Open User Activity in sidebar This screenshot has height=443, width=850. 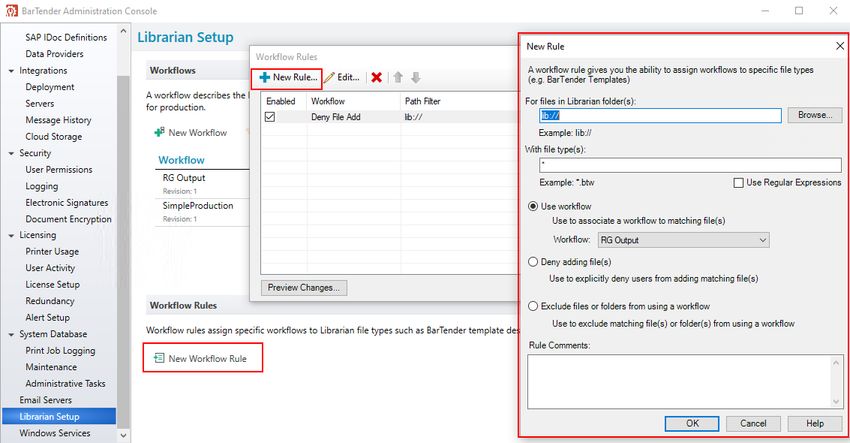[50, 268]
